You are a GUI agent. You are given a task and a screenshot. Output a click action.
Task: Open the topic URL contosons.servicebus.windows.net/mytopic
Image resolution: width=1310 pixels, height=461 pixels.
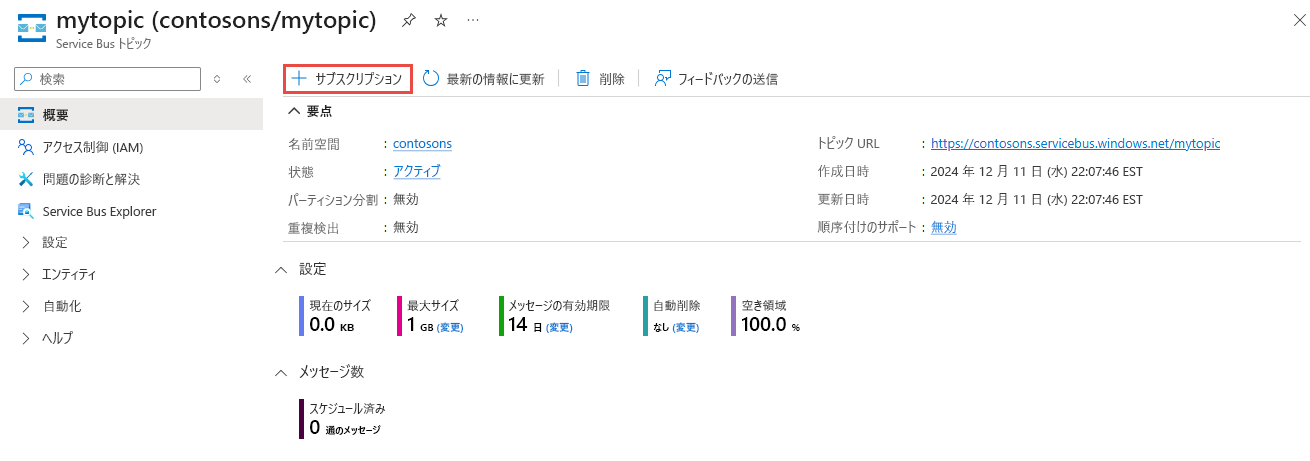1075,144
